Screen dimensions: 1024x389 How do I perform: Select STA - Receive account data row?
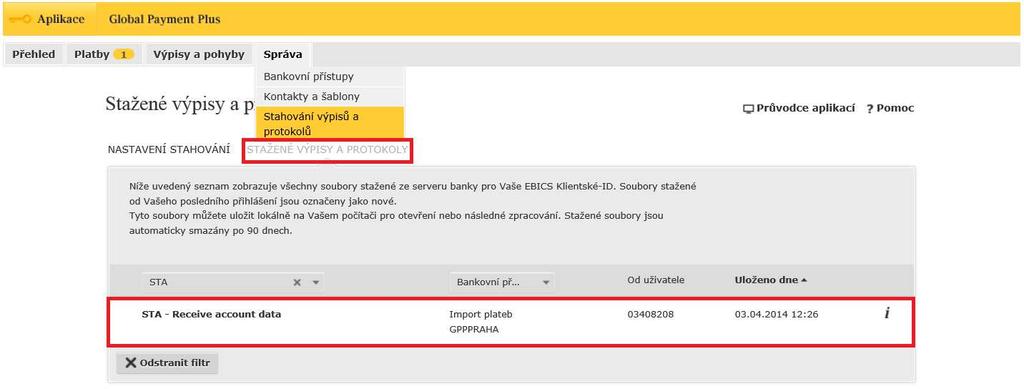point(511,322)
